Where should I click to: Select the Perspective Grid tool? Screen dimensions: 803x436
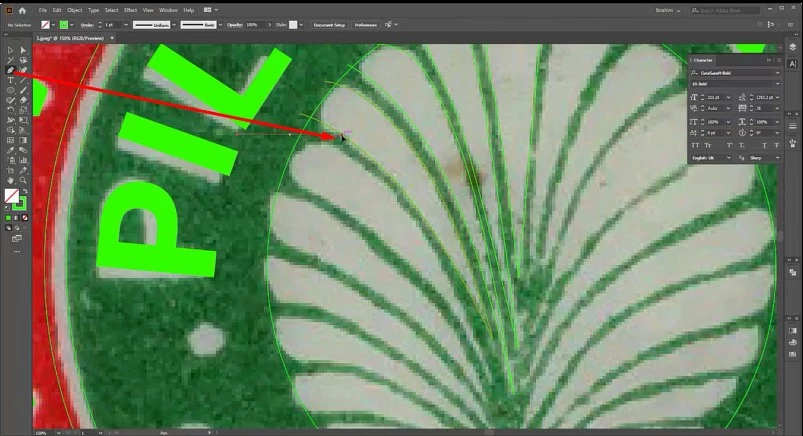(x=23, y=130)
